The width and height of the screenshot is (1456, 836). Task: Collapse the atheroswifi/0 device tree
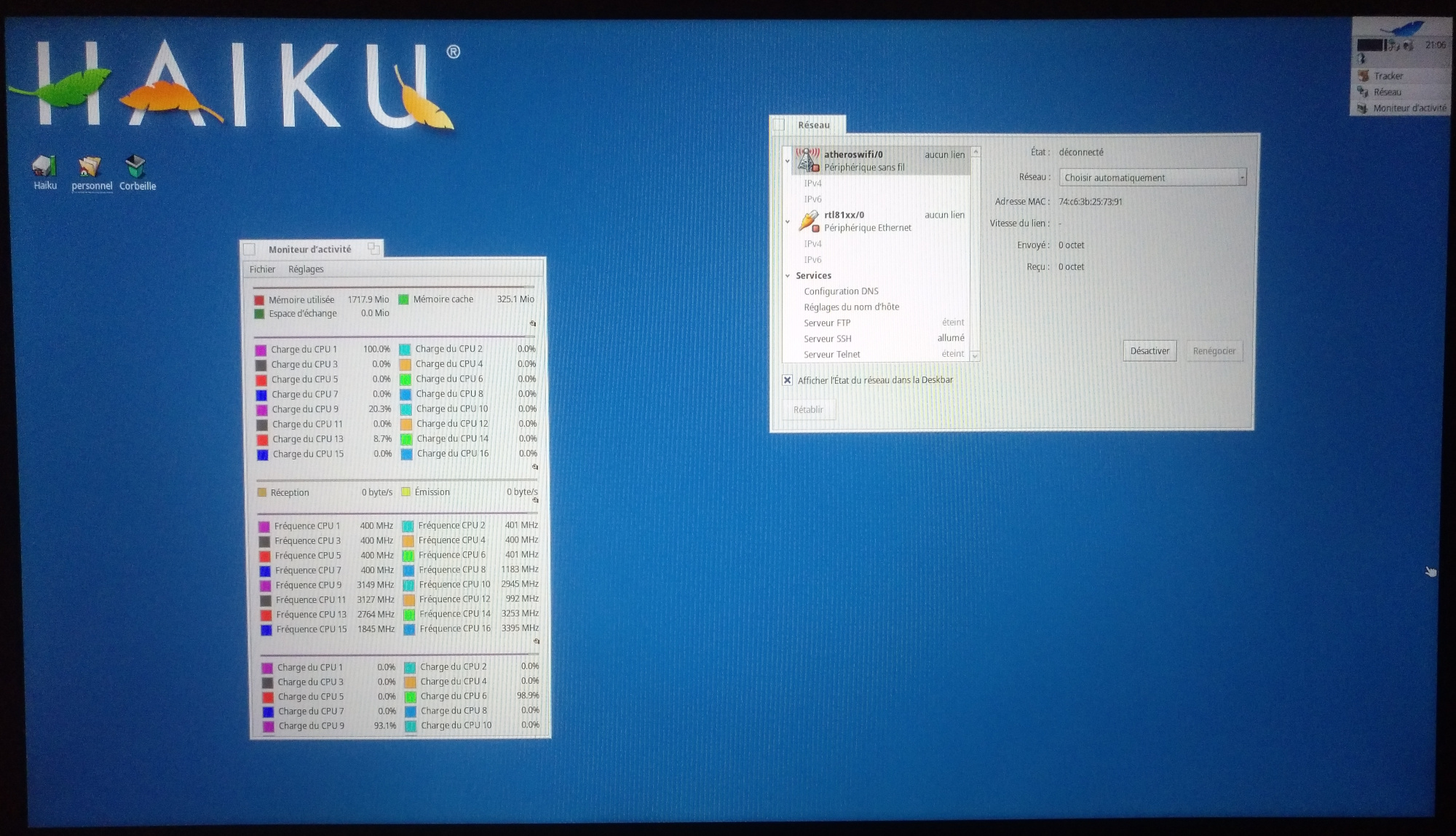click(x=788, y=160)
